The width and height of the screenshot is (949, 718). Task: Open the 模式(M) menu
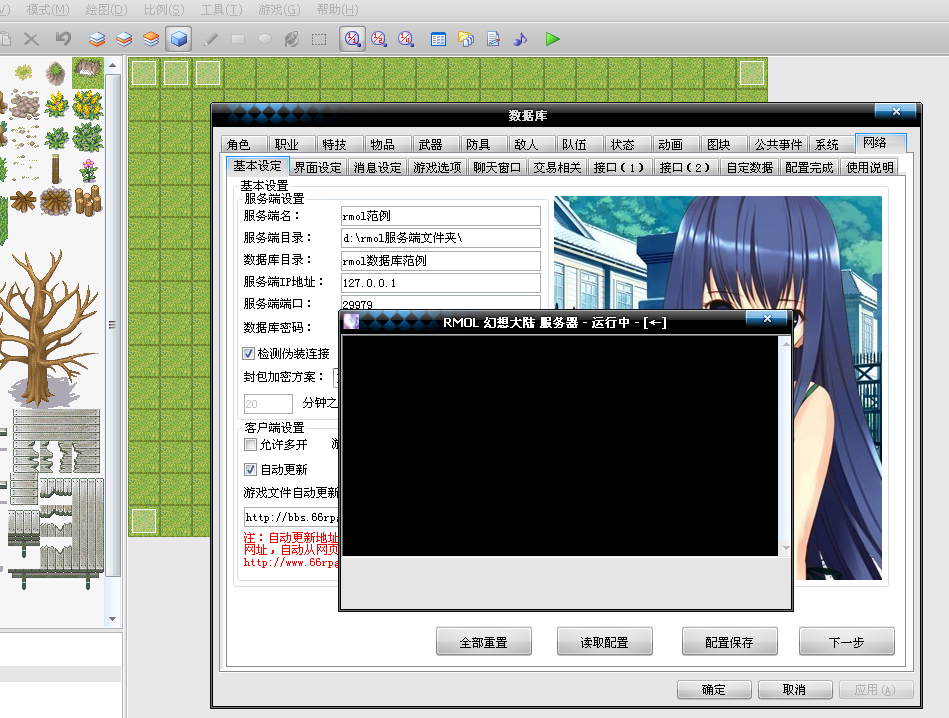48,10
